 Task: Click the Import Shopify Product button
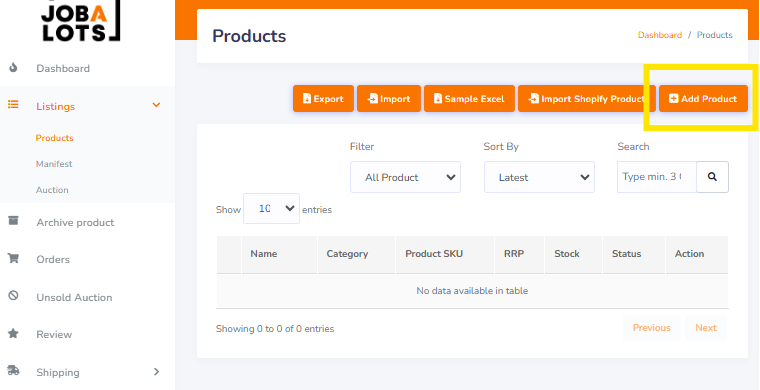click(x=586, y=99)
